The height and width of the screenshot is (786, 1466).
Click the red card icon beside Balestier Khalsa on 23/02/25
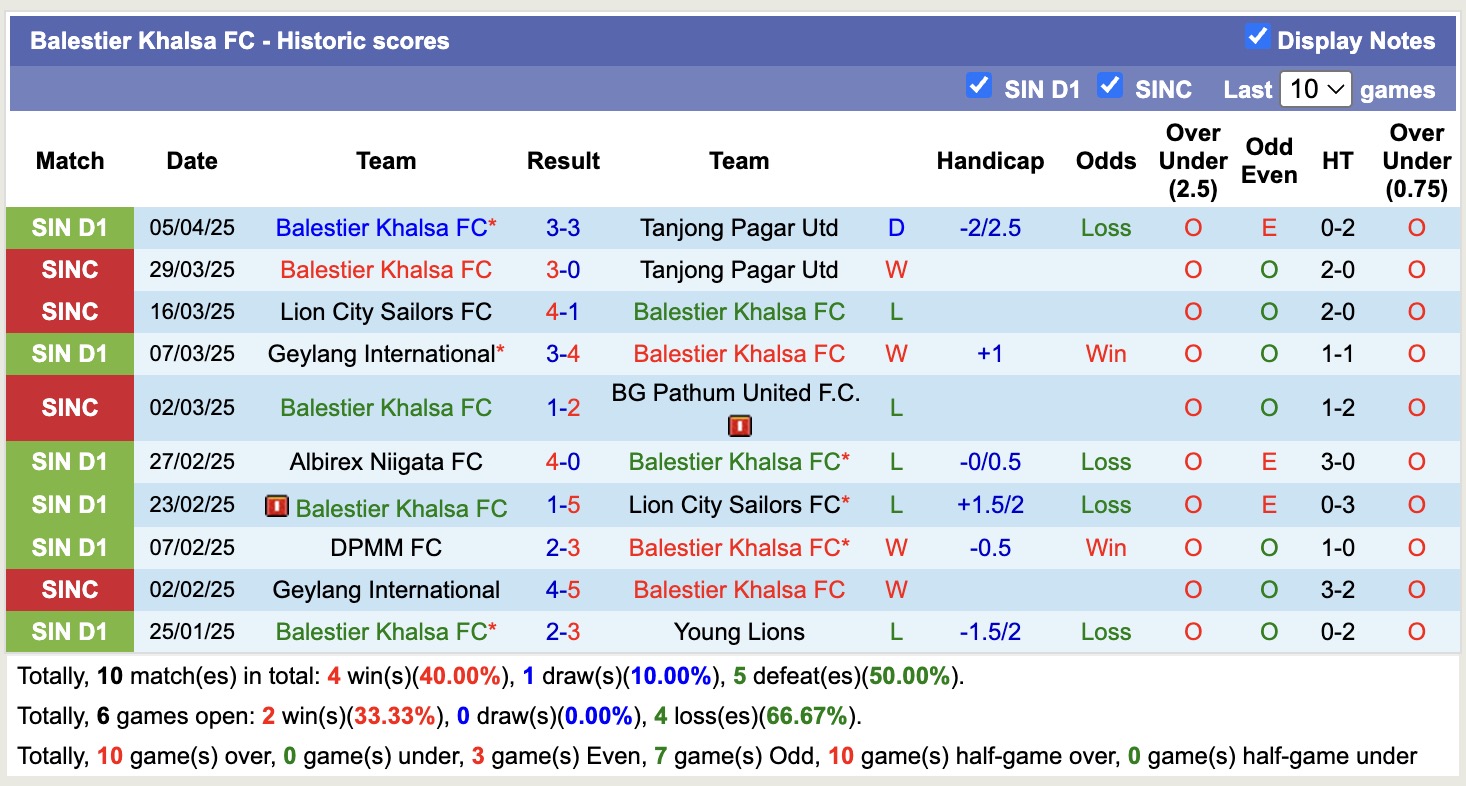pos(278,507)
